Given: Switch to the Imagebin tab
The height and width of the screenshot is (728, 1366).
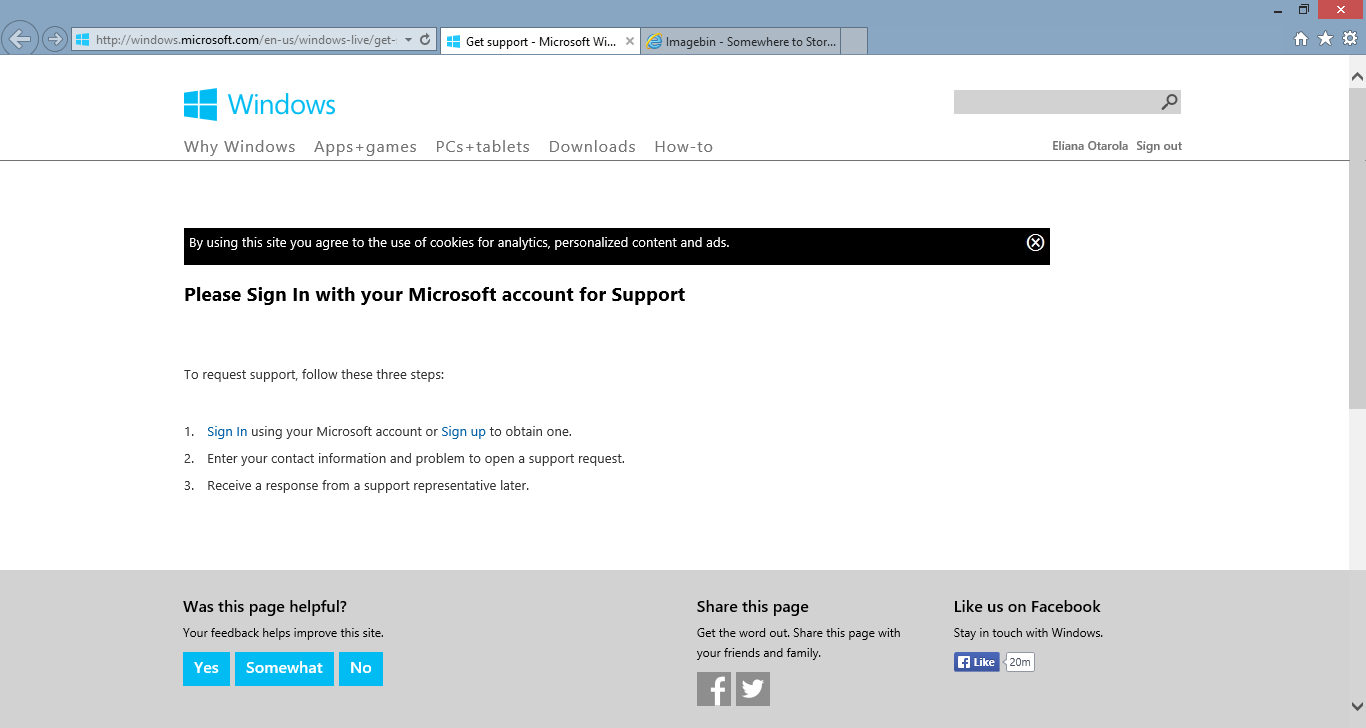Looking at the screenshot, I should click(x=740, y=42).
